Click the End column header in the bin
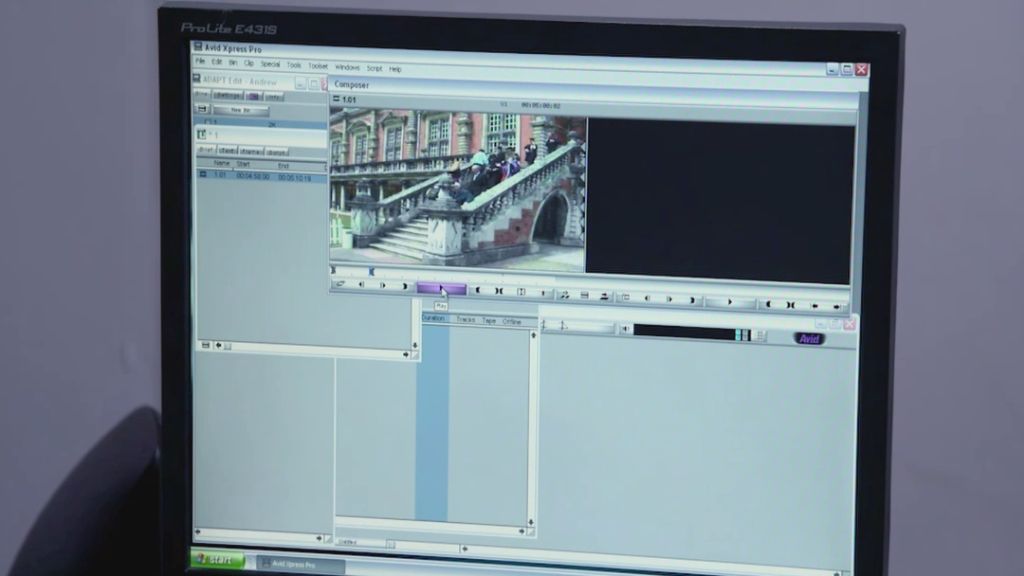1024x576 pixels. point(283,166)
